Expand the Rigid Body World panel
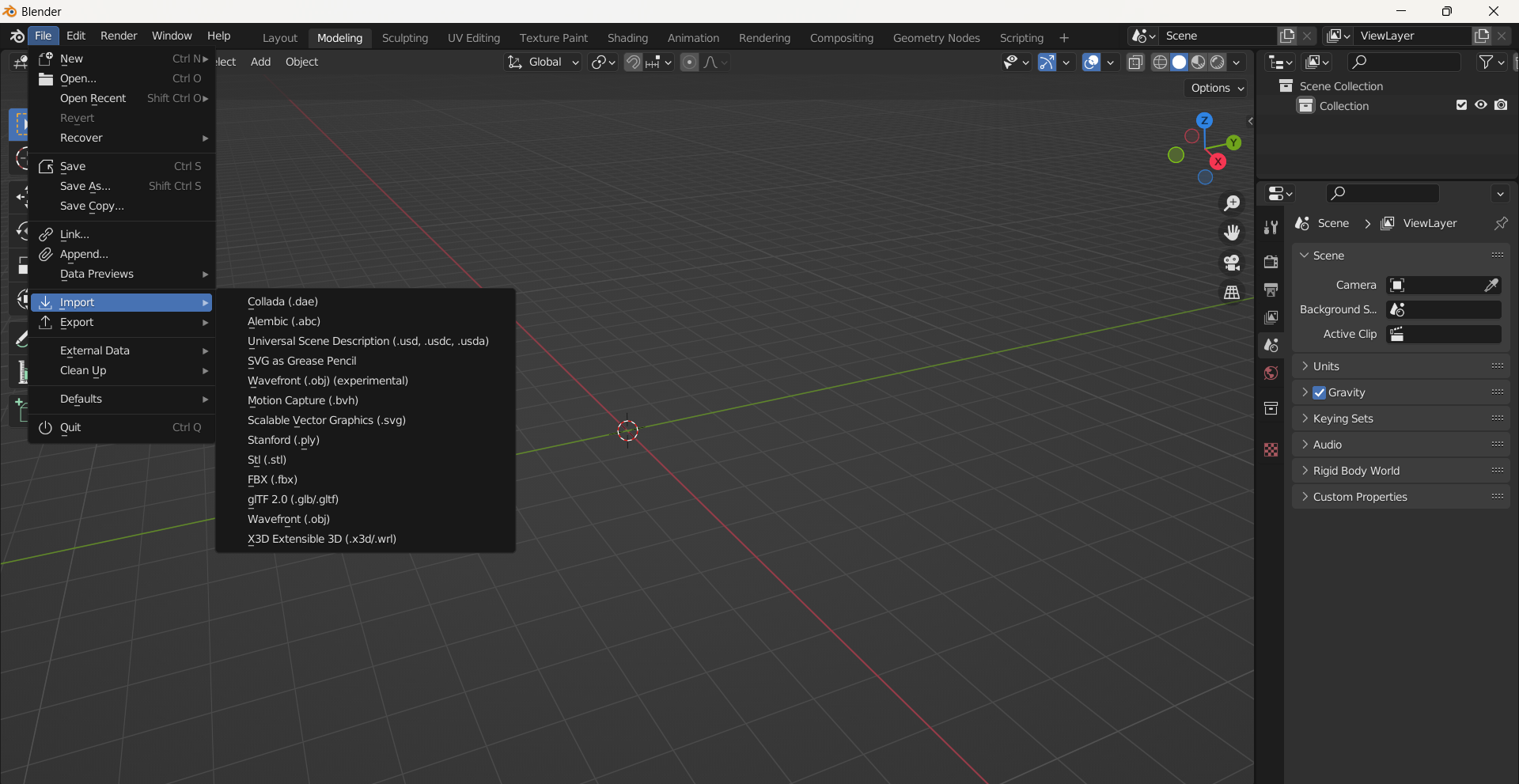Viewport: 1519px width, 784px height. (x=1400, y=471)
